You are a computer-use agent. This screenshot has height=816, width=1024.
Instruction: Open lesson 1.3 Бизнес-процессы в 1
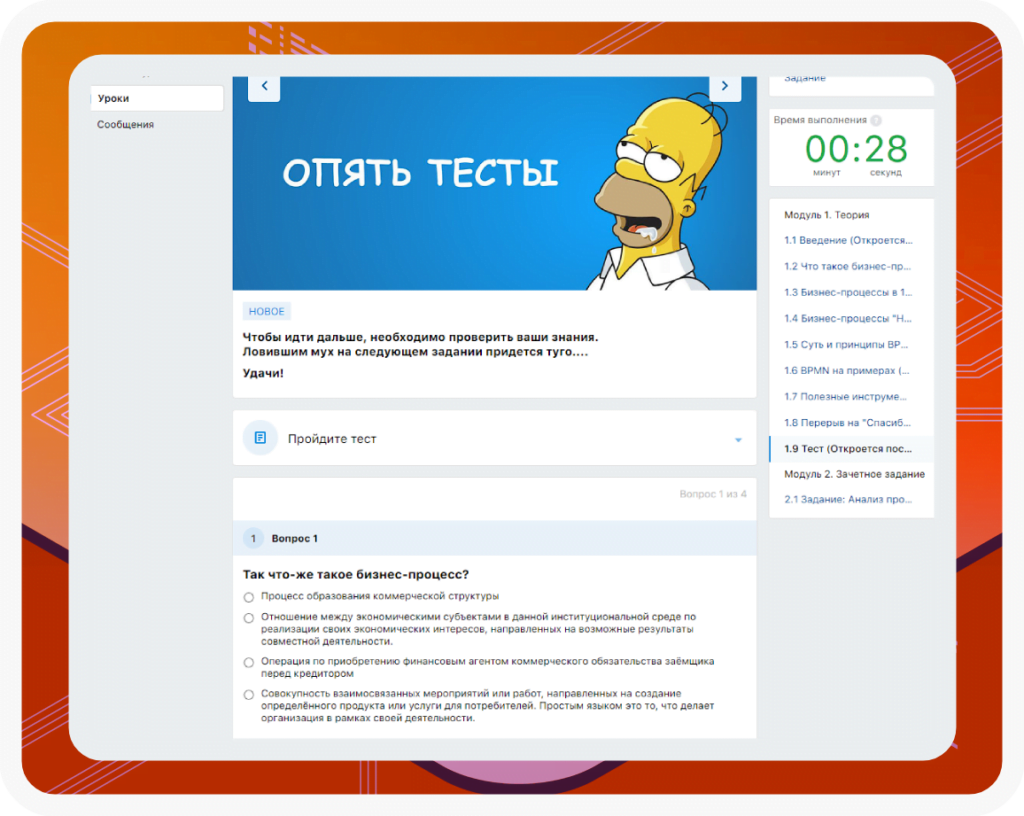pyautogui.click(x=848, y=292)
